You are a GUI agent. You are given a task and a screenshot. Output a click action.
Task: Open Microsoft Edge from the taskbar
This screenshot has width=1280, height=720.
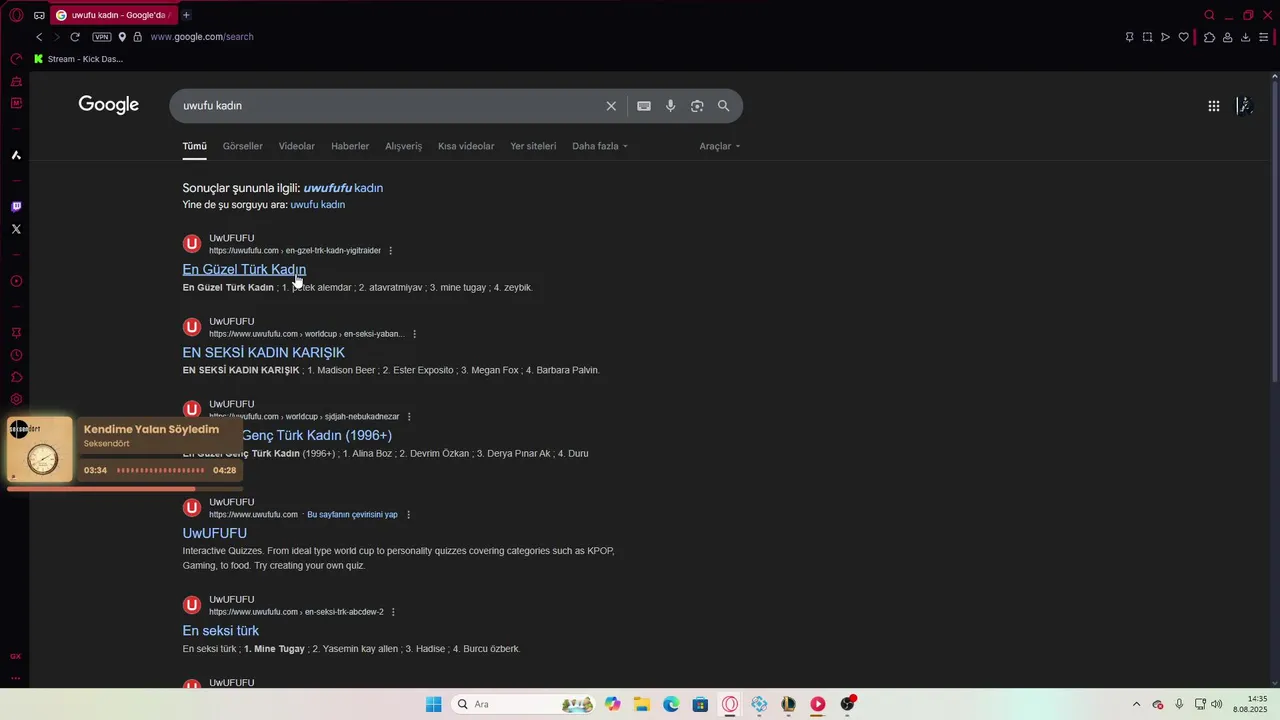pos(671,704)
